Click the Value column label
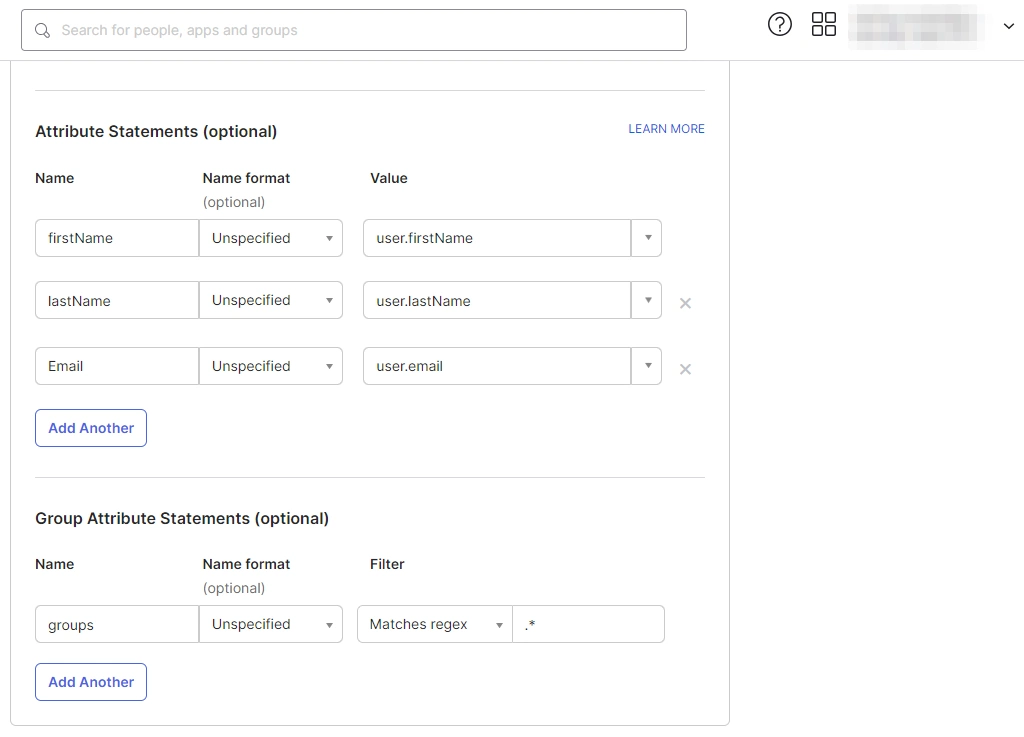The width and height of the screenshot is (1024, 737). click(389, 178)
